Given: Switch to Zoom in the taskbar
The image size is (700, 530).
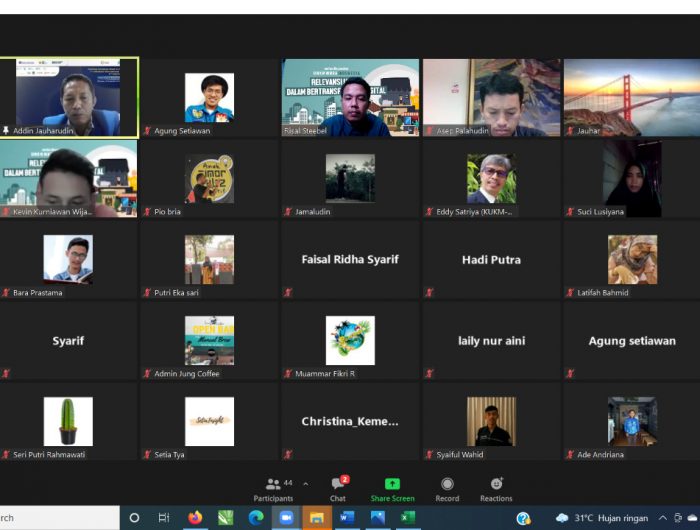Looking at the screenshot, I should (x=286, y=517).
